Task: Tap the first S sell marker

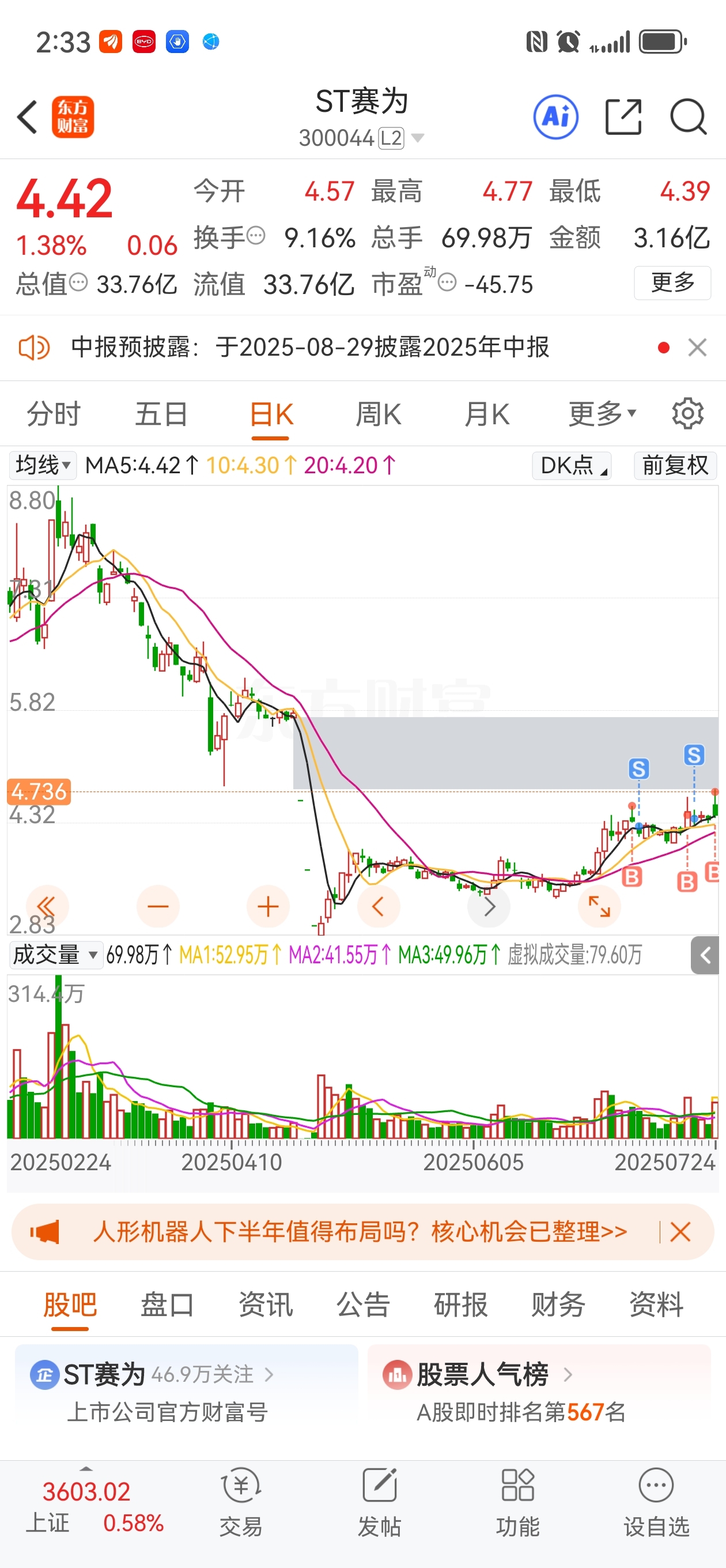Action: 638,769
